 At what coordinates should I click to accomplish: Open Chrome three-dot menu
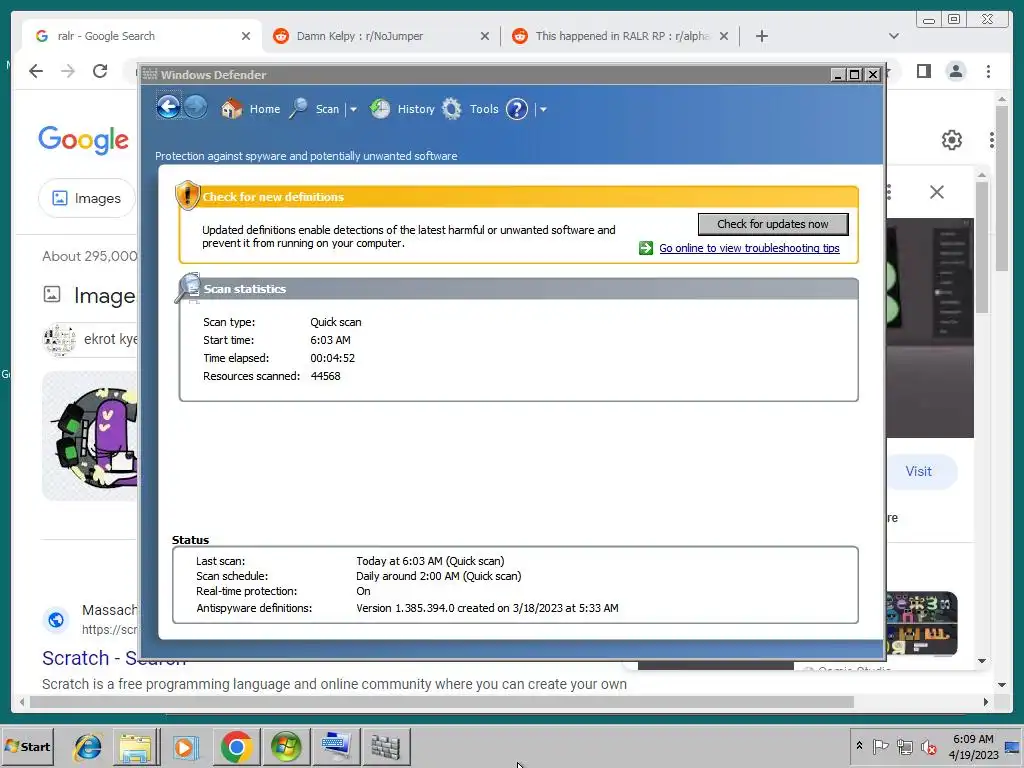click(989, 71)
